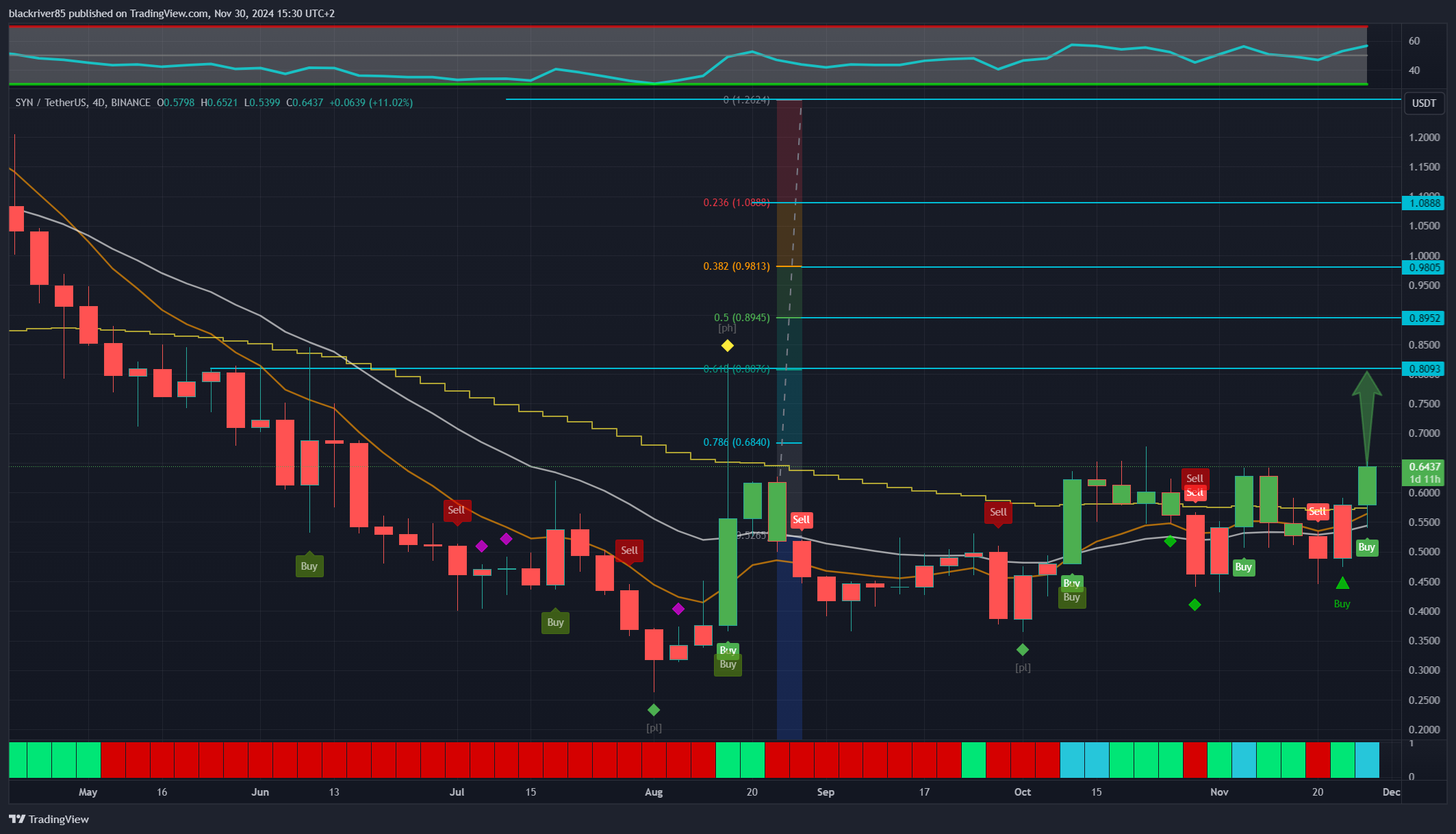Click the change value +0.0639 (+11.02%)
This screenshot has width=1456, height=834.
[x=371, y=103]
